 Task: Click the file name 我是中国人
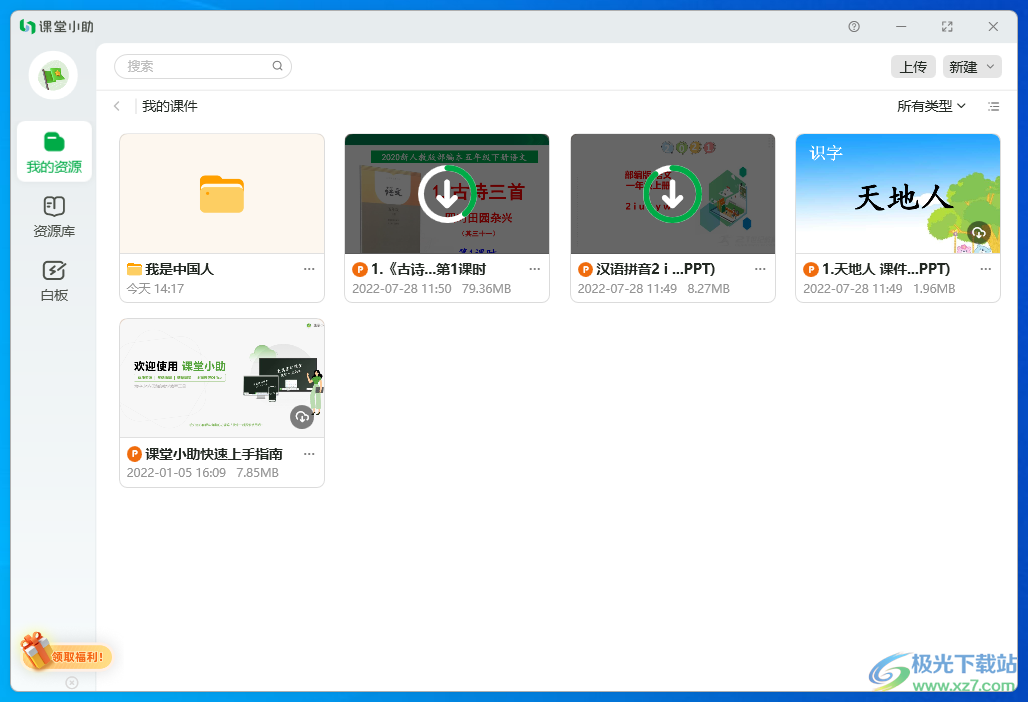[x=179, y=269]
